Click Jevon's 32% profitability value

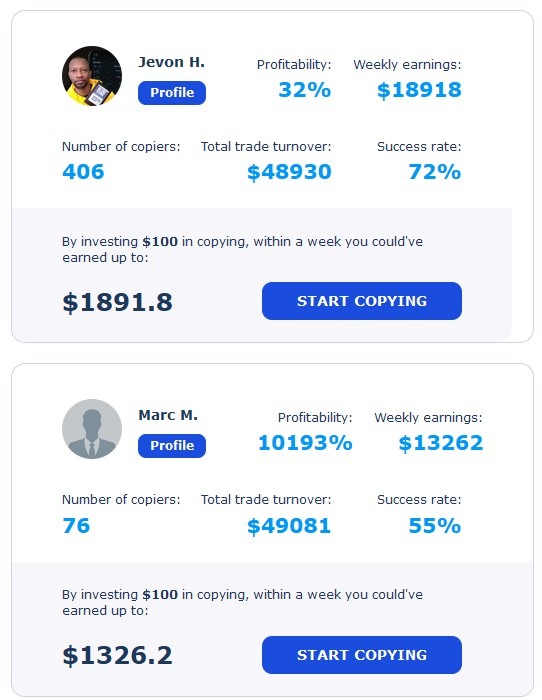pyautogui.click(x=304, y=90)
